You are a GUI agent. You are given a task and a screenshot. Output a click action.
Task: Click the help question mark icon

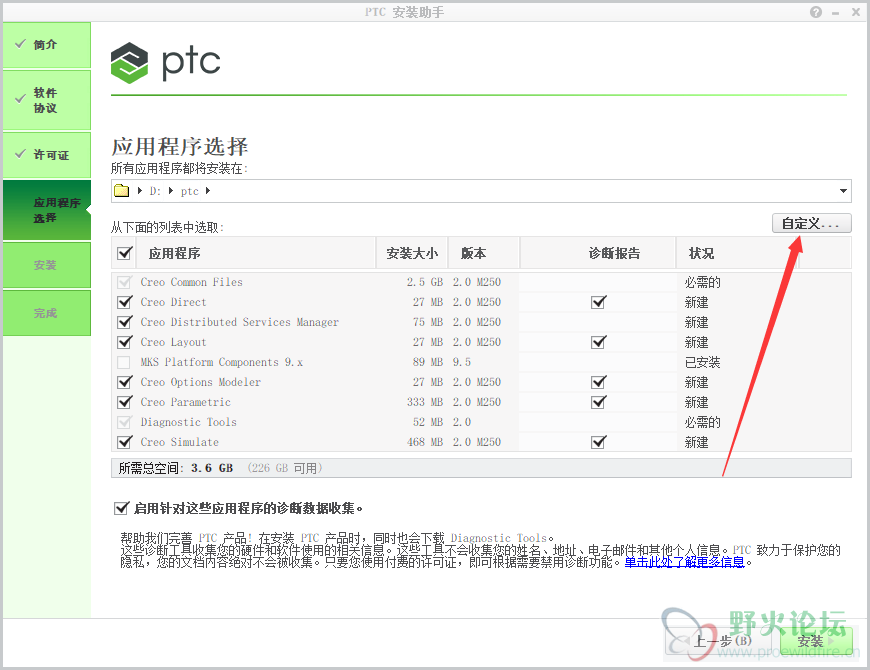816,12
